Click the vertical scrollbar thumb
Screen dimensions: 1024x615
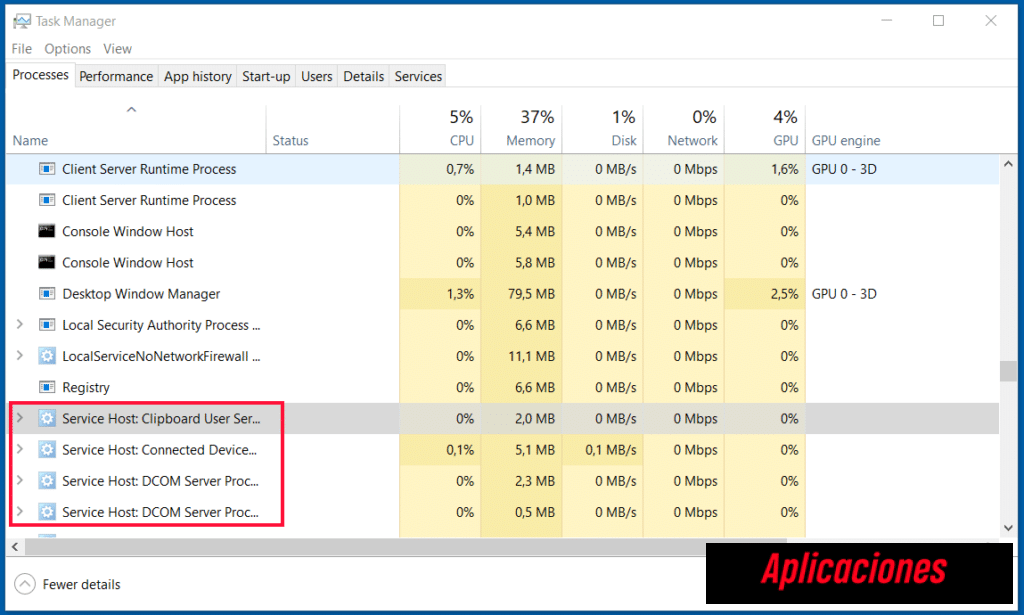pyautogui.click(x=1008, y=371)
